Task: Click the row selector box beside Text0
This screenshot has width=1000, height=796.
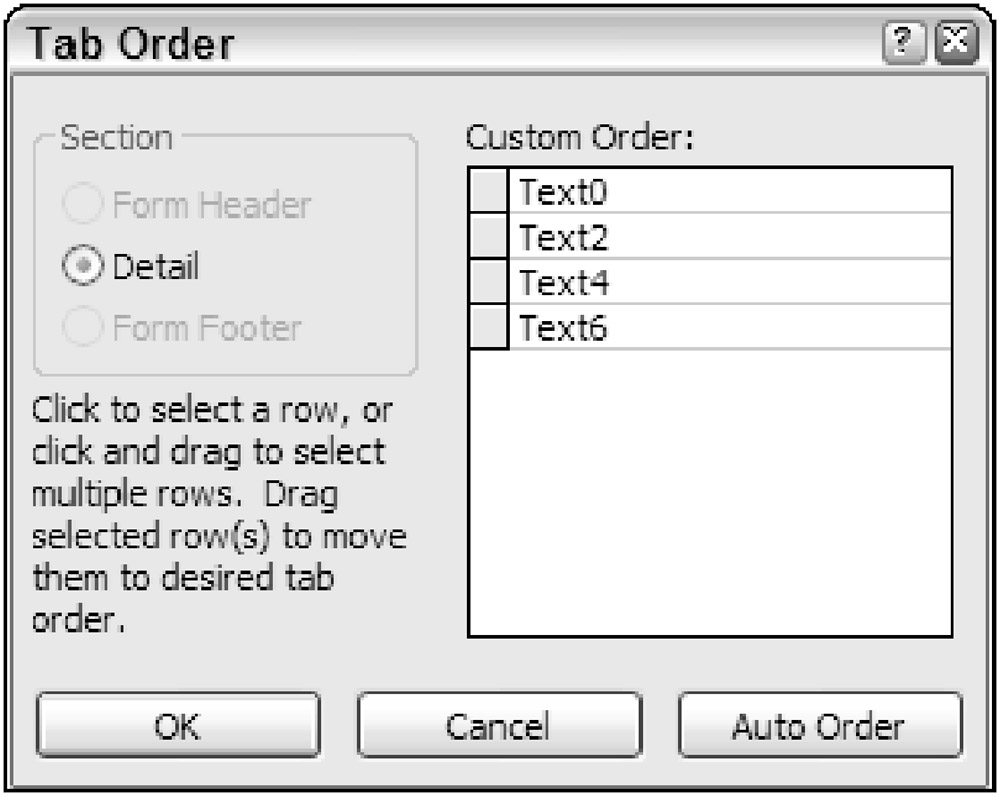Action: pyautogui.click(x=489, y=191)
